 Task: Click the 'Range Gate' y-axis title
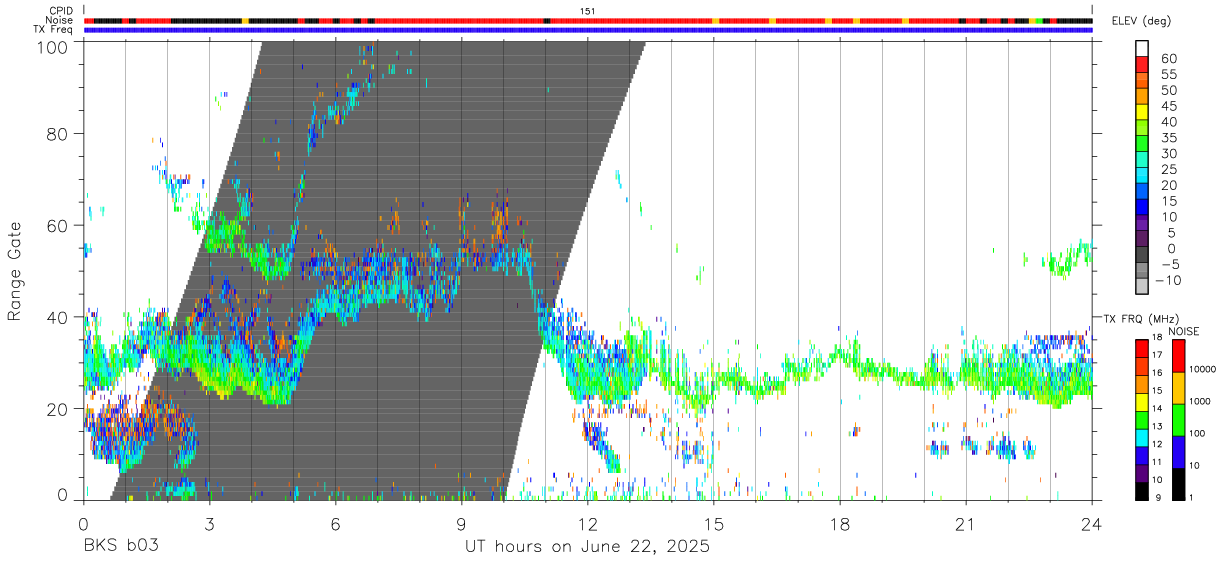click(15, 272)
